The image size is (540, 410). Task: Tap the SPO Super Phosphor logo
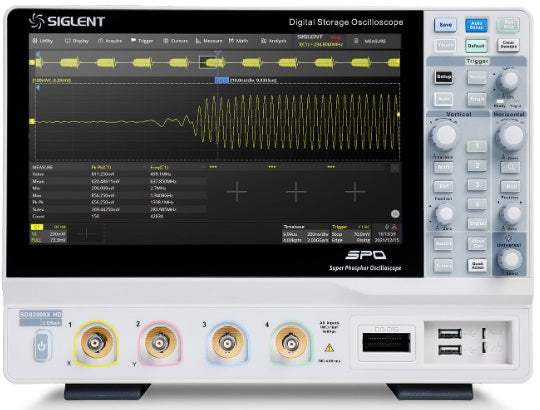pos(365,261)
